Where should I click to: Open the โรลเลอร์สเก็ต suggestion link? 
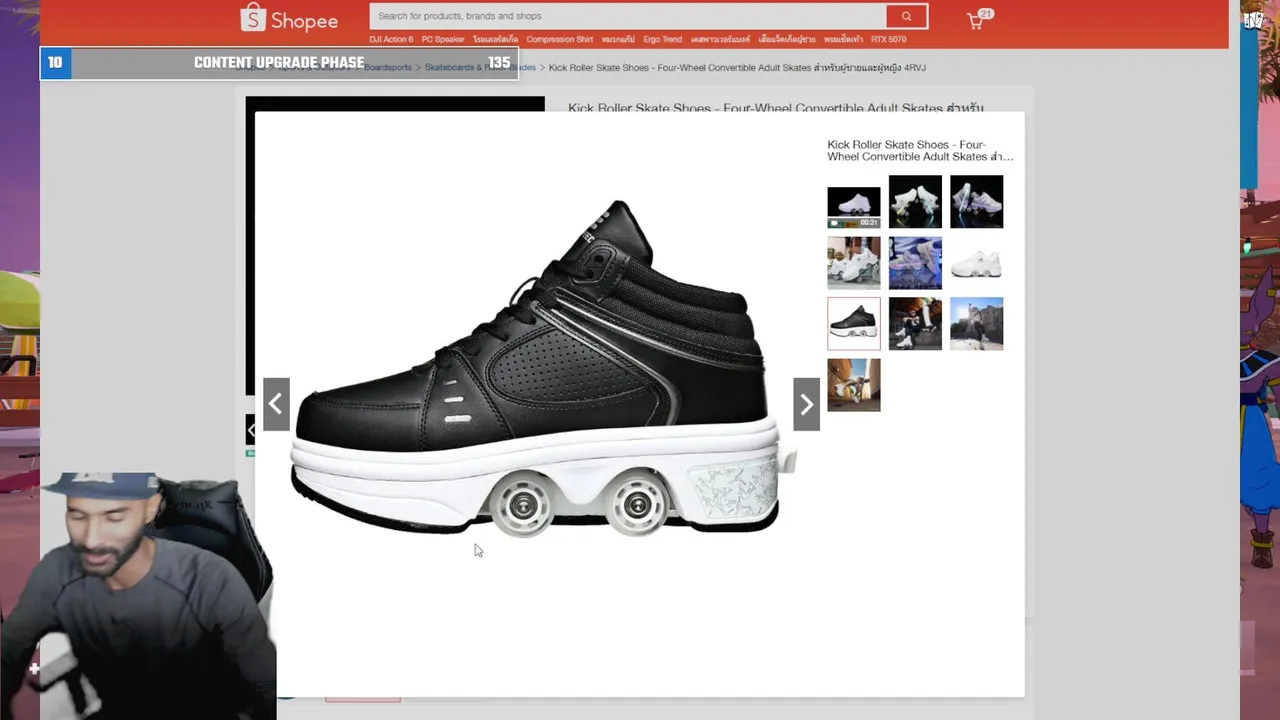(x=496, y=40)
